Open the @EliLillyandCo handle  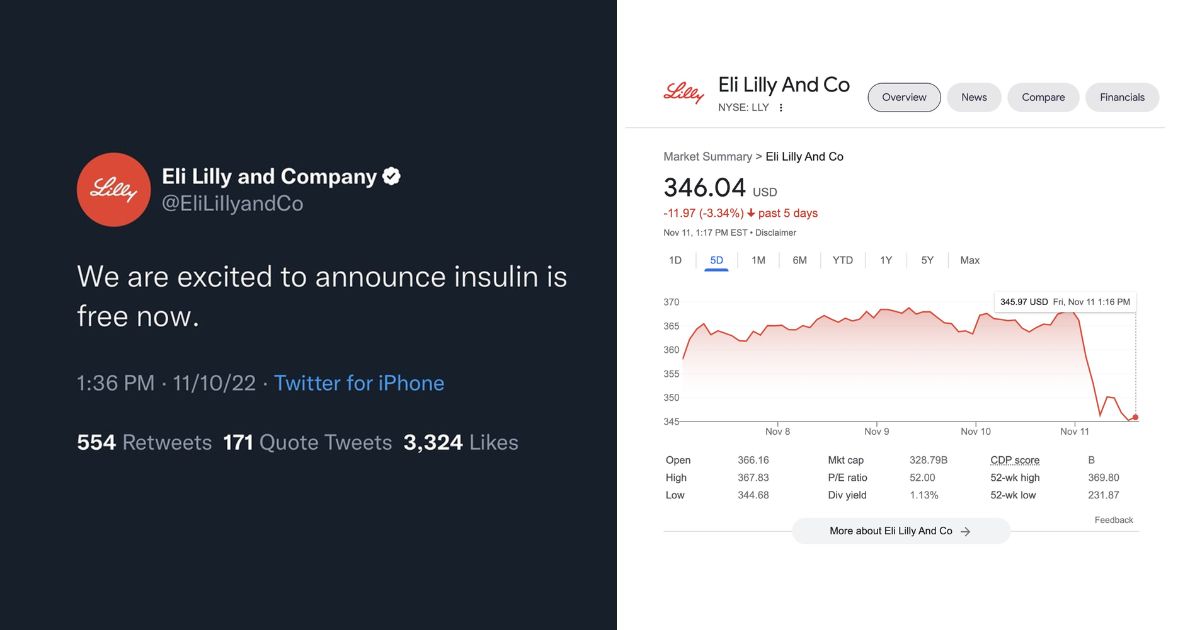click(x=232, y=204)
